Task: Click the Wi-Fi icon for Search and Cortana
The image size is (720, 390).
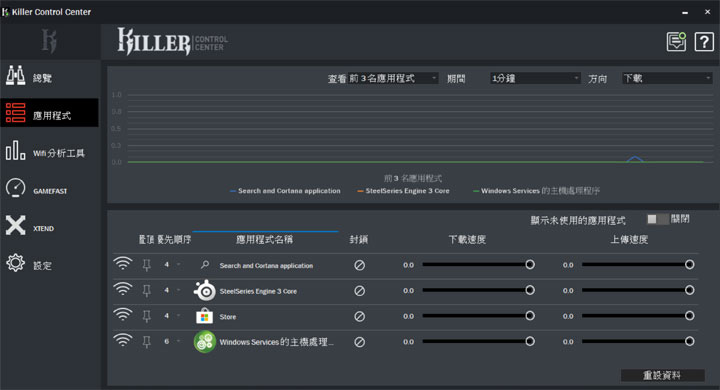Action: pos(123,264)
